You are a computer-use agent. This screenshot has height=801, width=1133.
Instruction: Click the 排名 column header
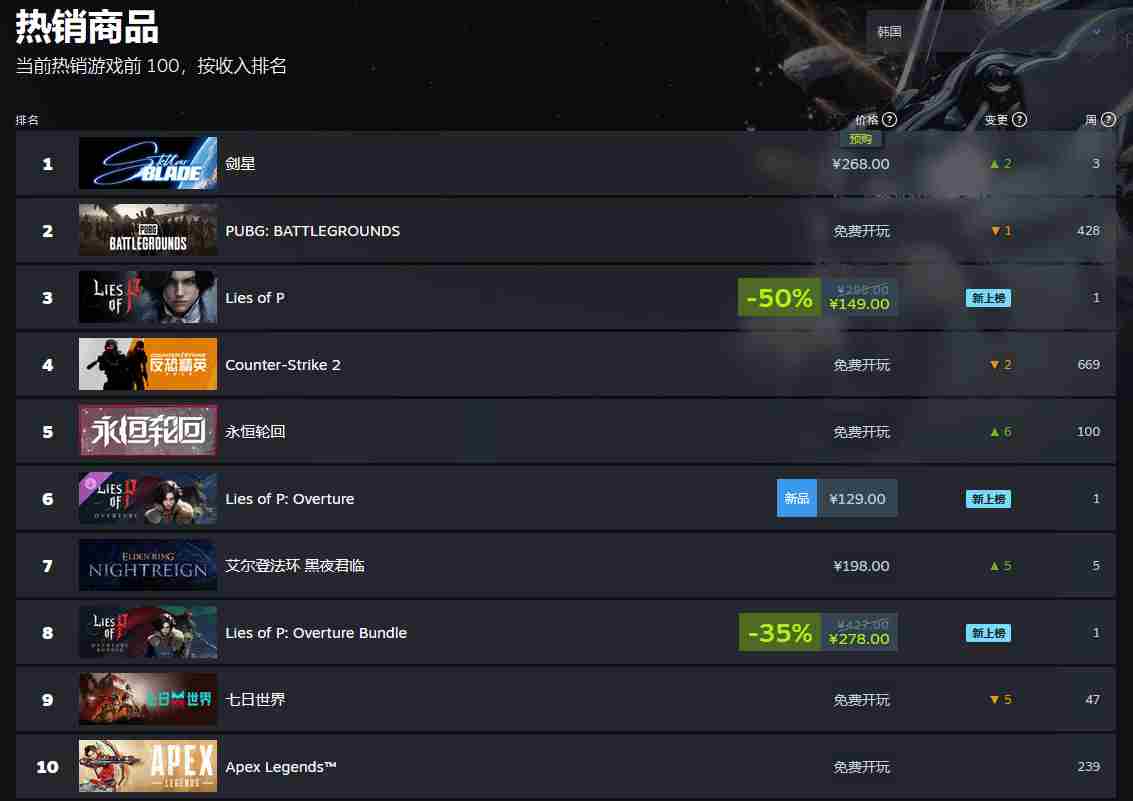tap(27, 120)
